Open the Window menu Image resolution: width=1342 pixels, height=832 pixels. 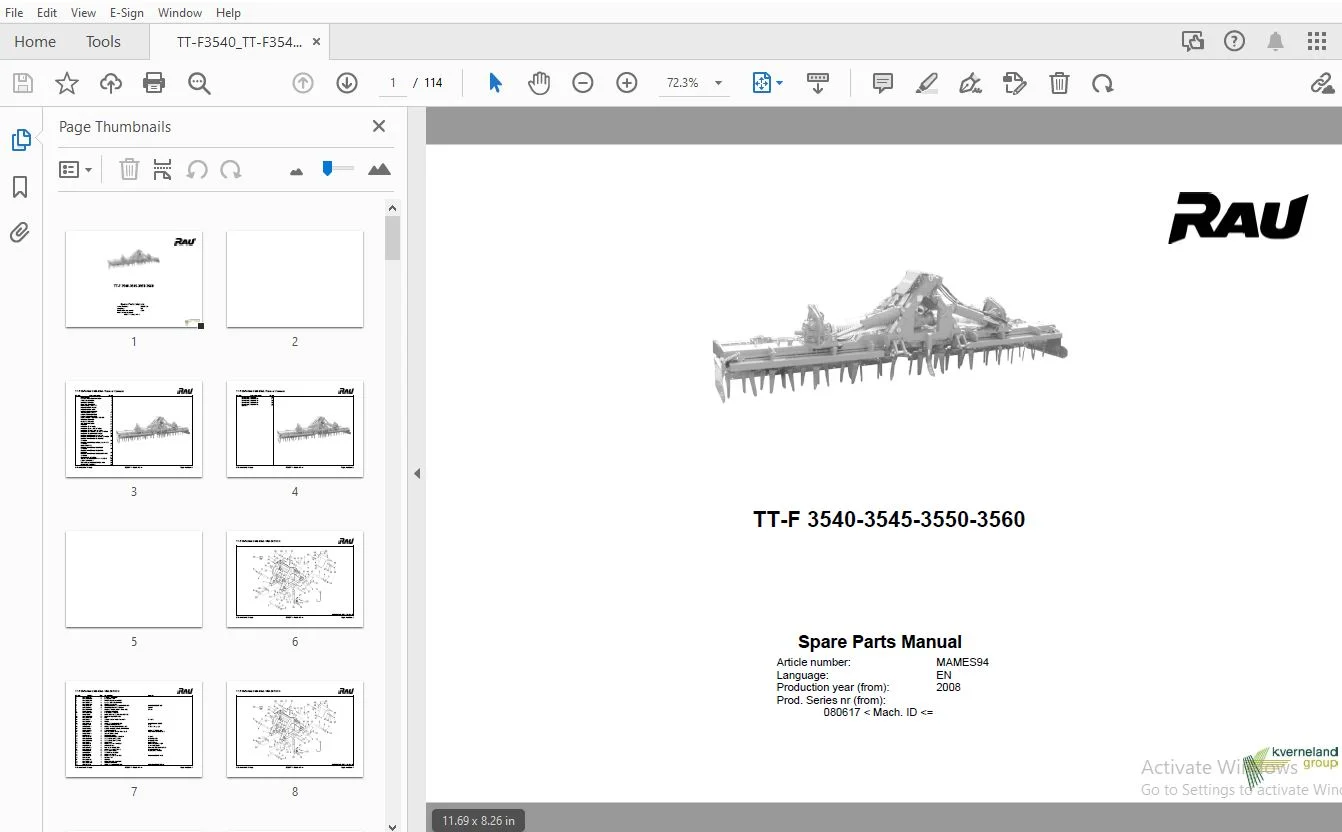[180, 12]
